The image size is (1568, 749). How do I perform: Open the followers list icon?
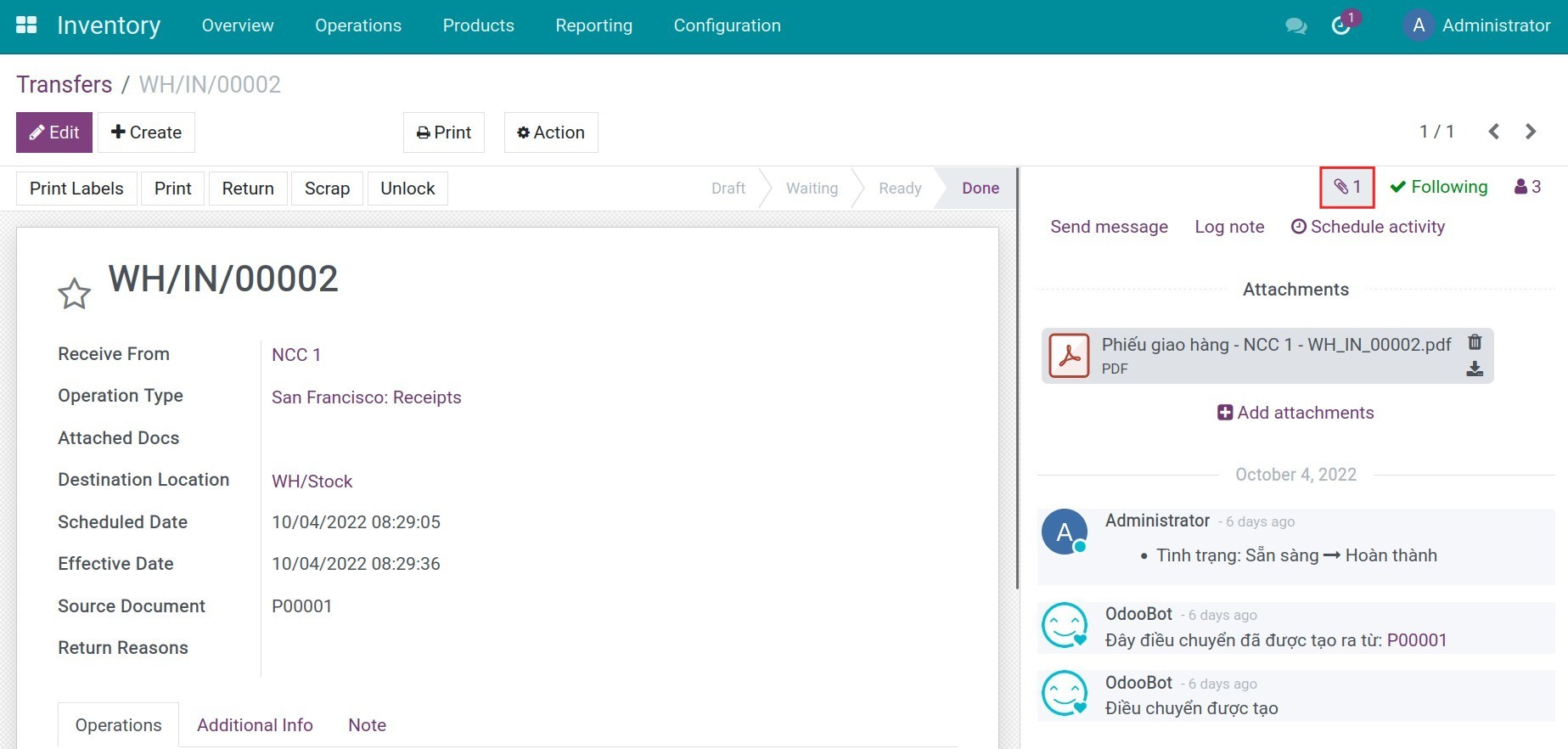1527,187
